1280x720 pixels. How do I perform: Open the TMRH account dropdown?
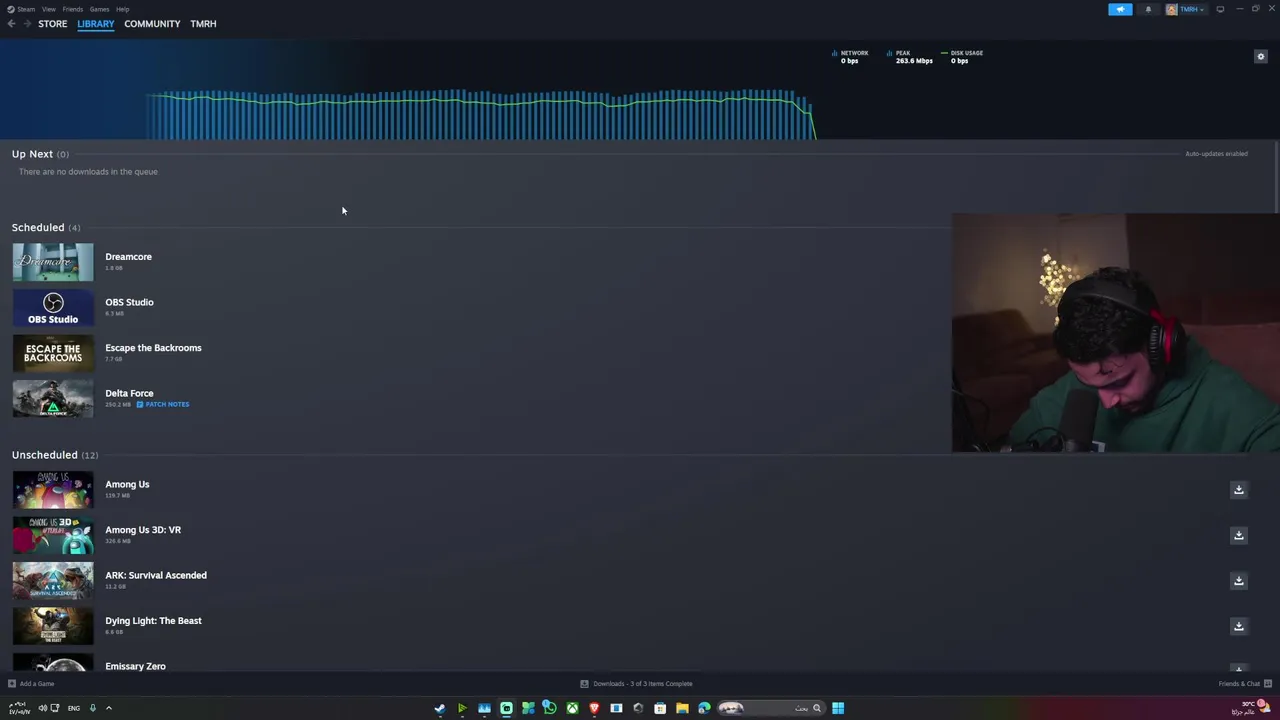coord(1186,9)
